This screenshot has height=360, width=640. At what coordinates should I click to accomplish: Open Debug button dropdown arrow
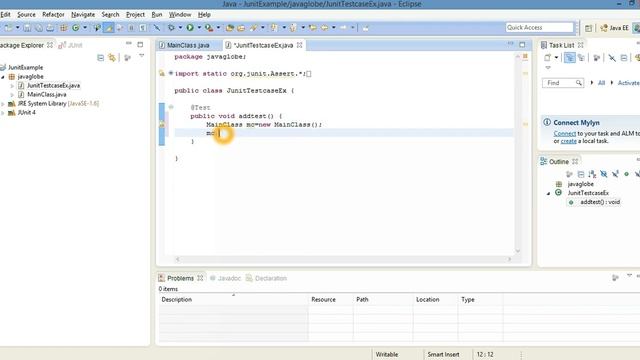180,28
